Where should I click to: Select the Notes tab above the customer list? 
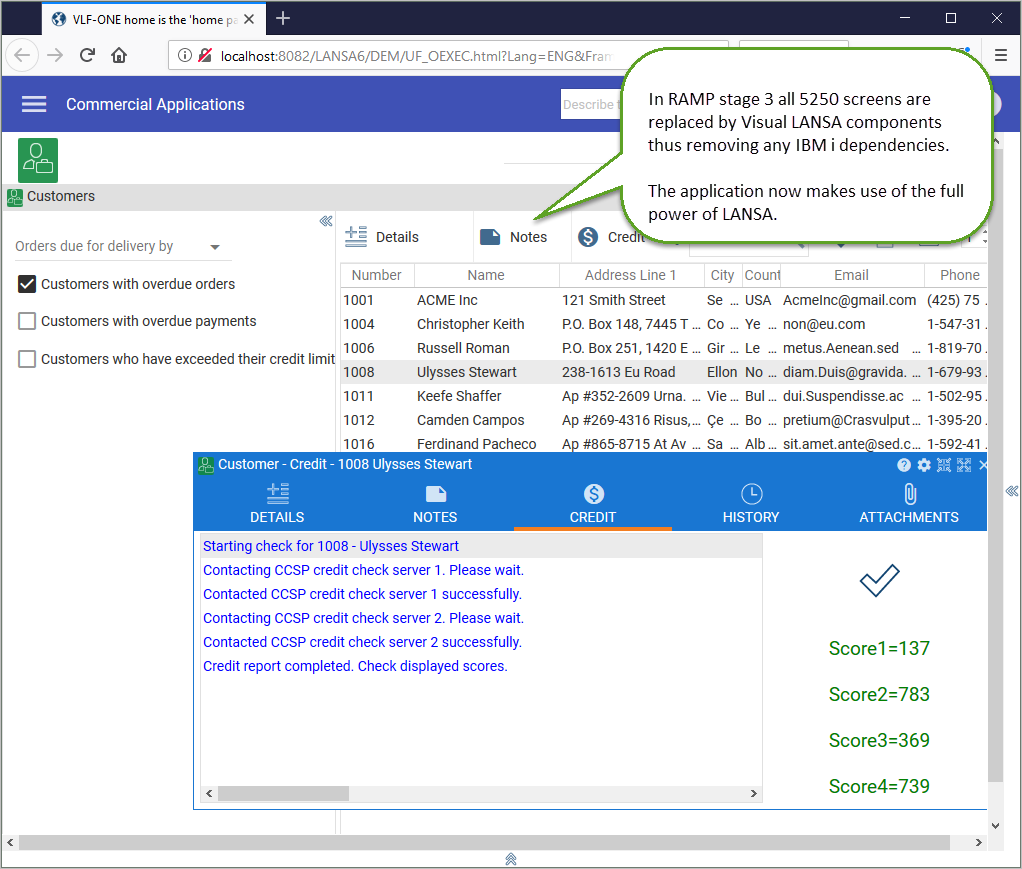pos(514,237)
